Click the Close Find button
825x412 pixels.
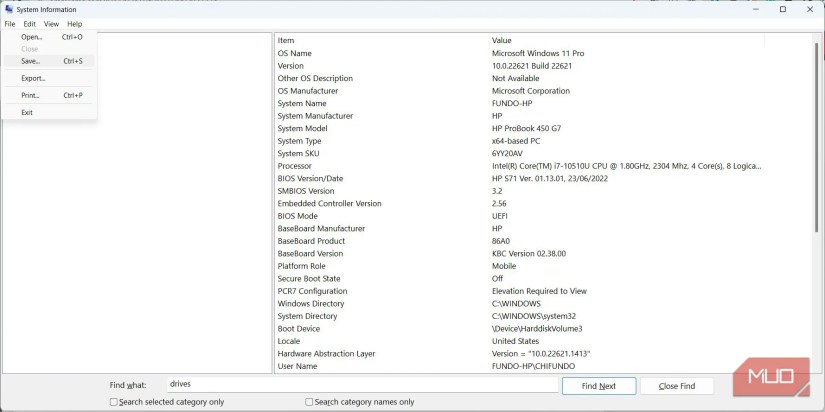[677, 386]
